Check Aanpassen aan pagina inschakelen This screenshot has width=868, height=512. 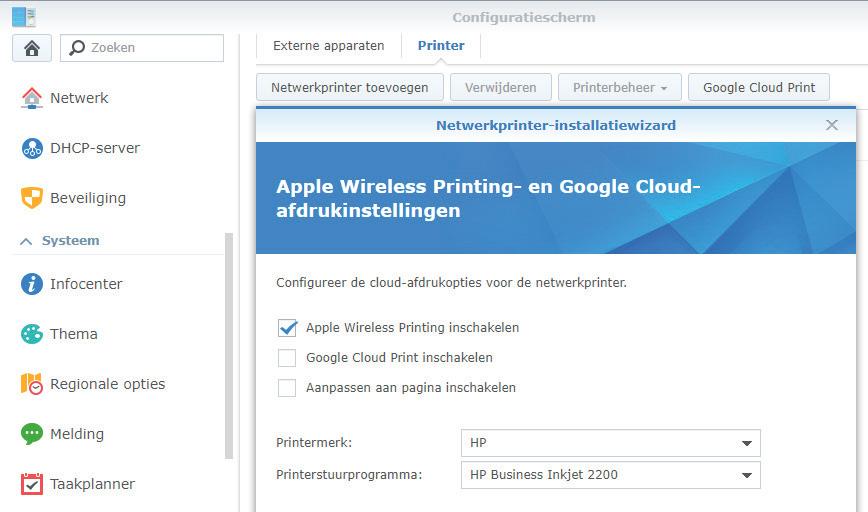pyautogui.click(x=288, y=387)
